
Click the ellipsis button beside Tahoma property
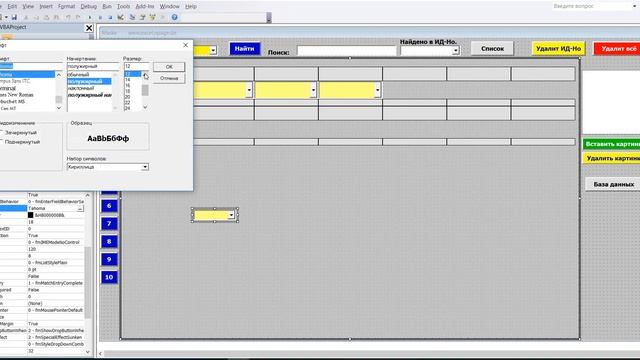(x=80, y=209)
